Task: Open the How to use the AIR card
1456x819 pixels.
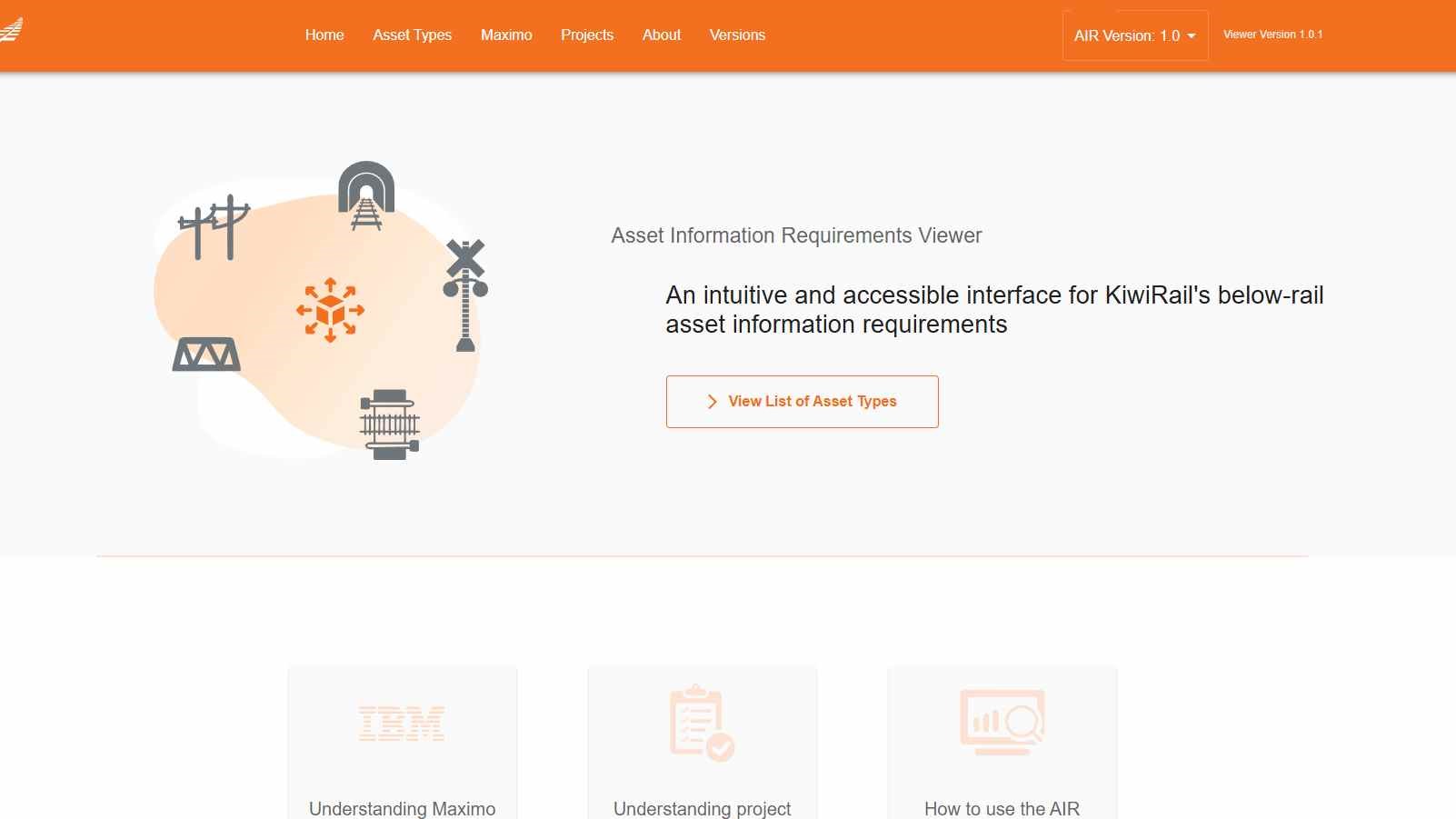Action: click(x=1002, y=744)
